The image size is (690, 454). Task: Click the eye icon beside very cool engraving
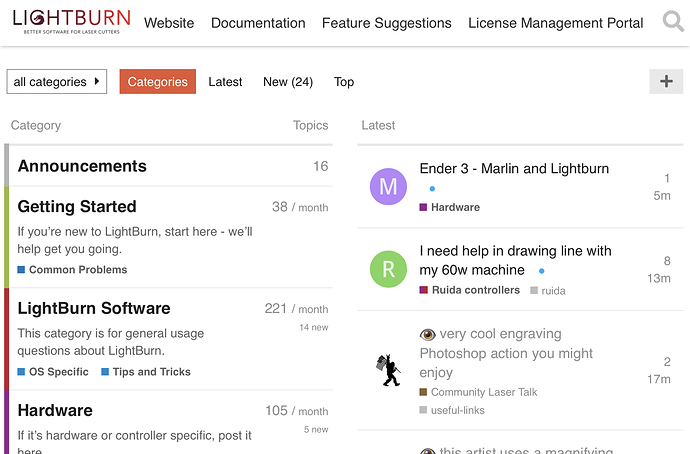[x=427, y=335]
